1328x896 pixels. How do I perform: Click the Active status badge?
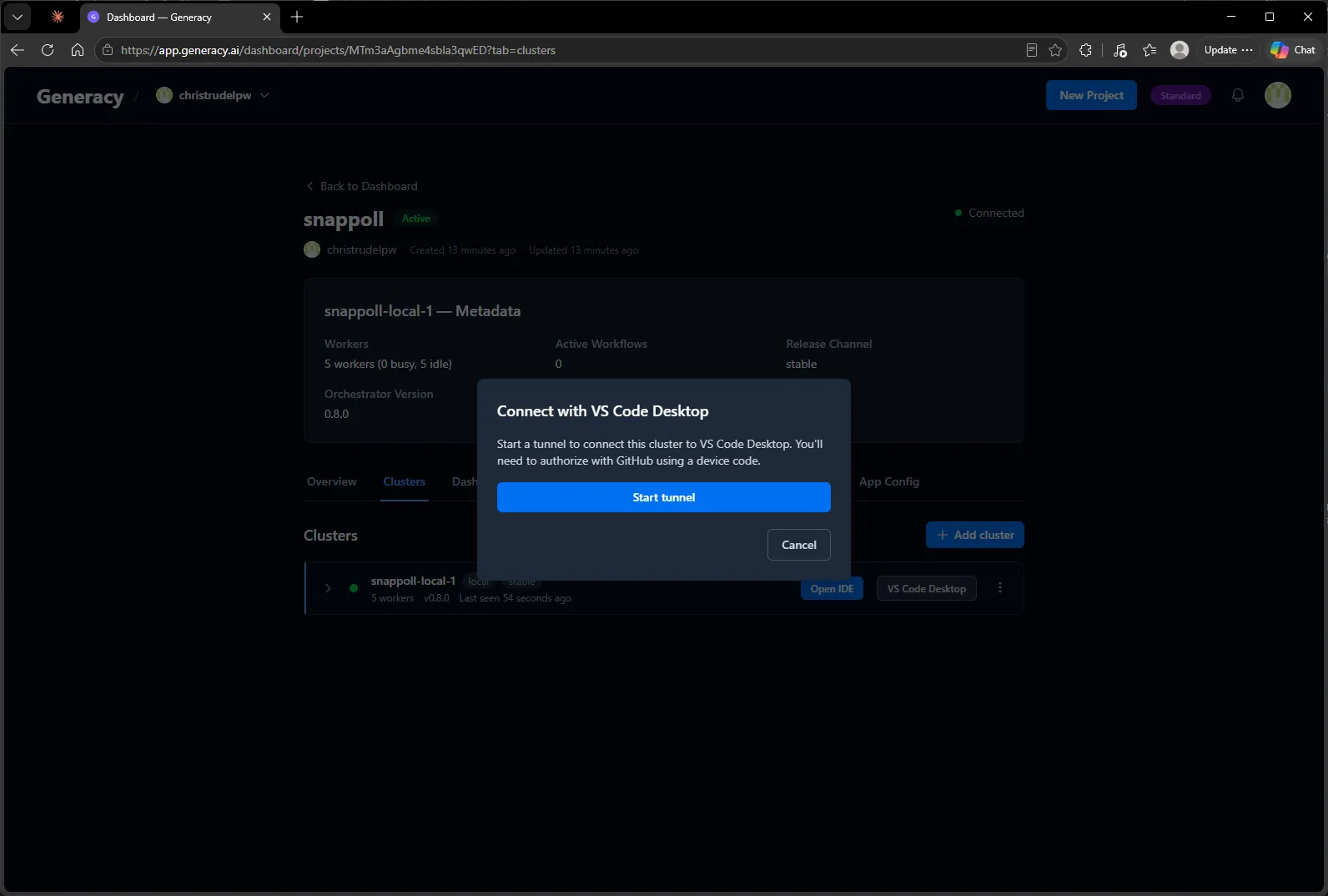click(x=415, y=219)
